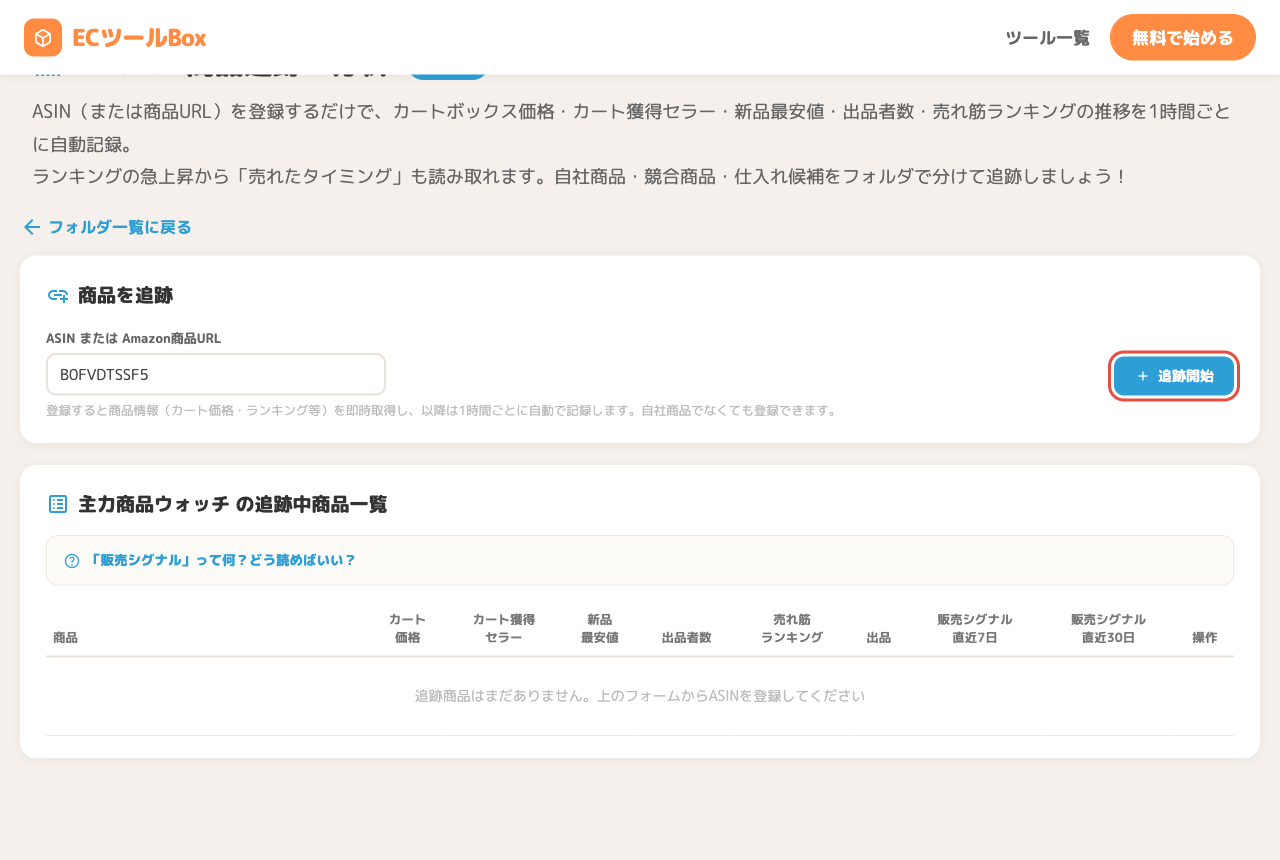Click the 出品者数 column header
This screenshot has width=1280, height=860.
point(687,637)
